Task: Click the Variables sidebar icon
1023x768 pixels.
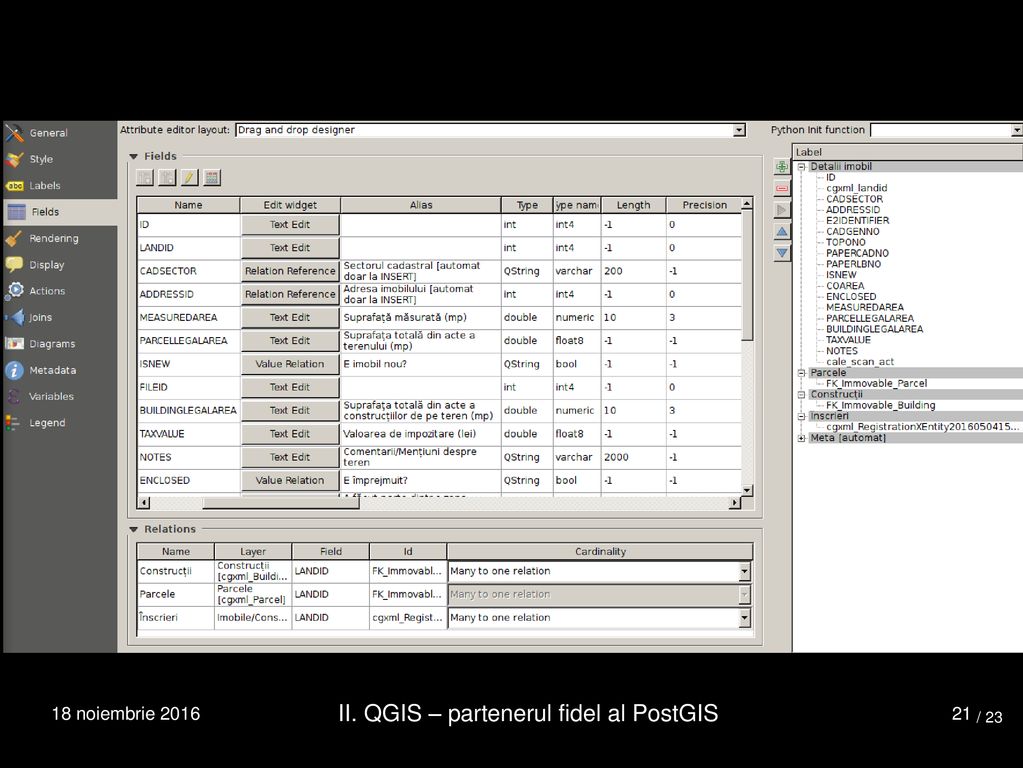Action: (x=14, y=396)
